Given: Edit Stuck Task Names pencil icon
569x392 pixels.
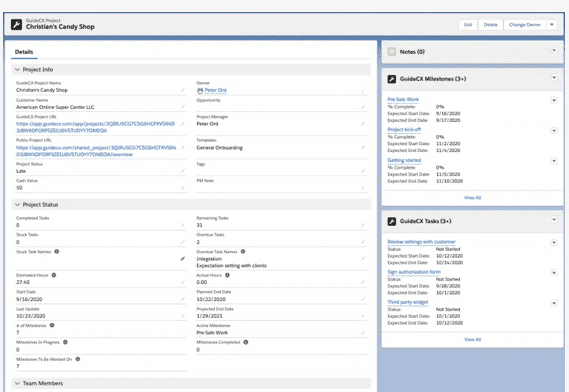Looking at the screenshot, I should [x=183, y=259].
